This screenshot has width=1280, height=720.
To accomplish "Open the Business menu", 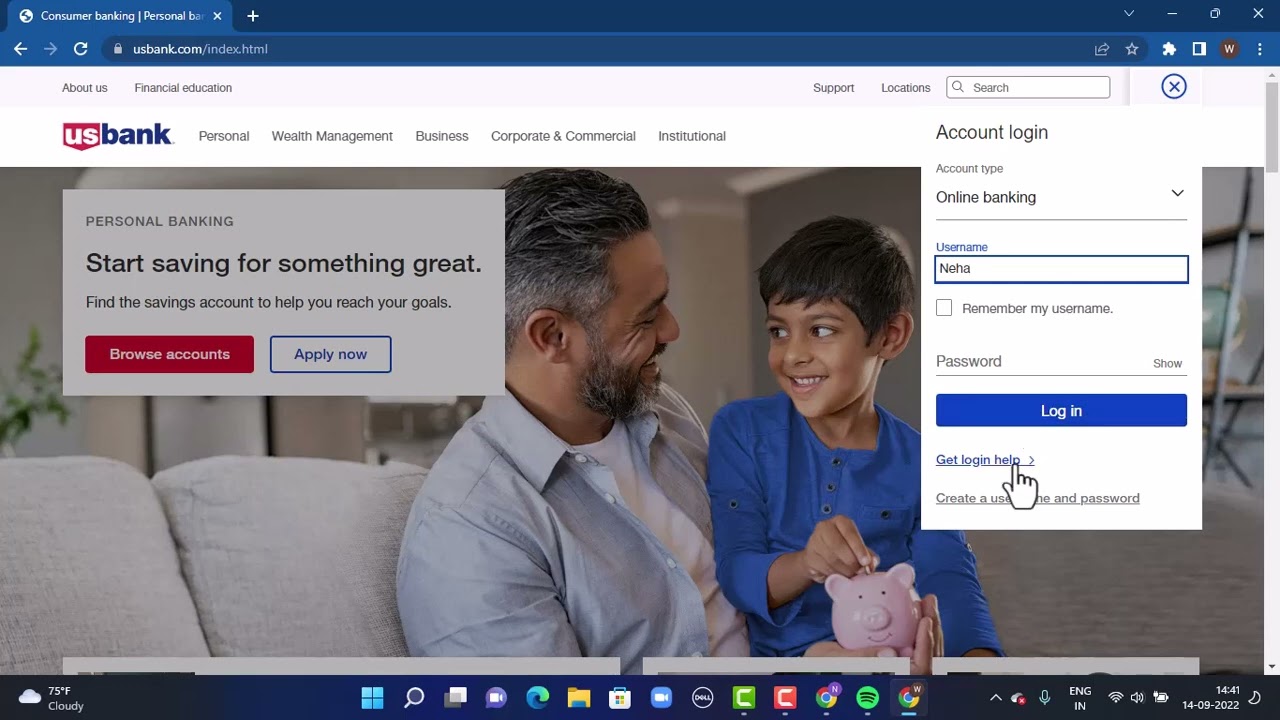I will point(442,136).
